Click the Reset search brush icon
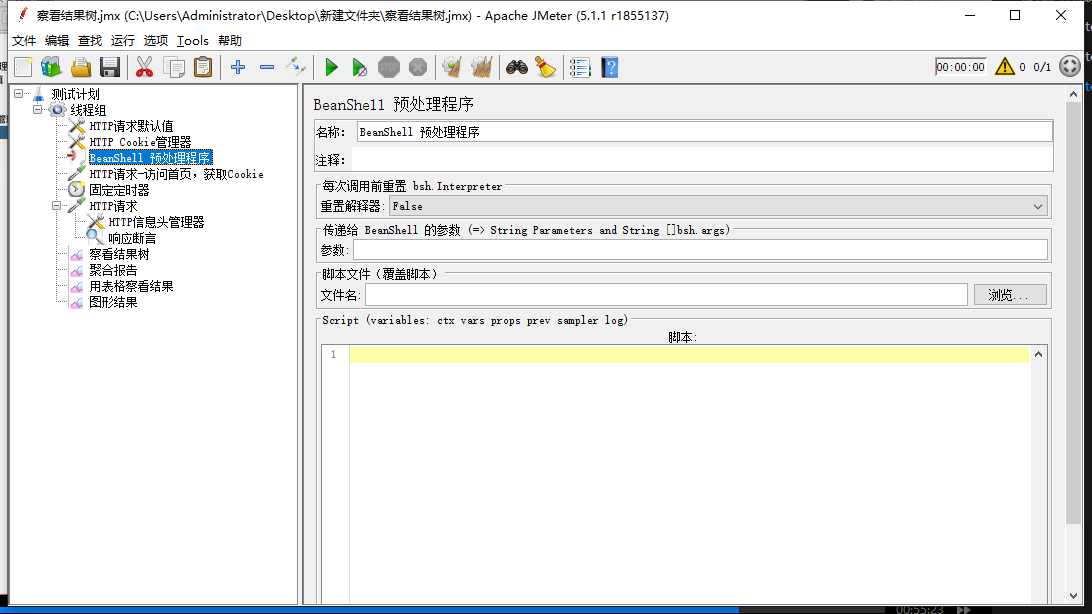This screenshot has width=1092, height=614. click(545, 68)
